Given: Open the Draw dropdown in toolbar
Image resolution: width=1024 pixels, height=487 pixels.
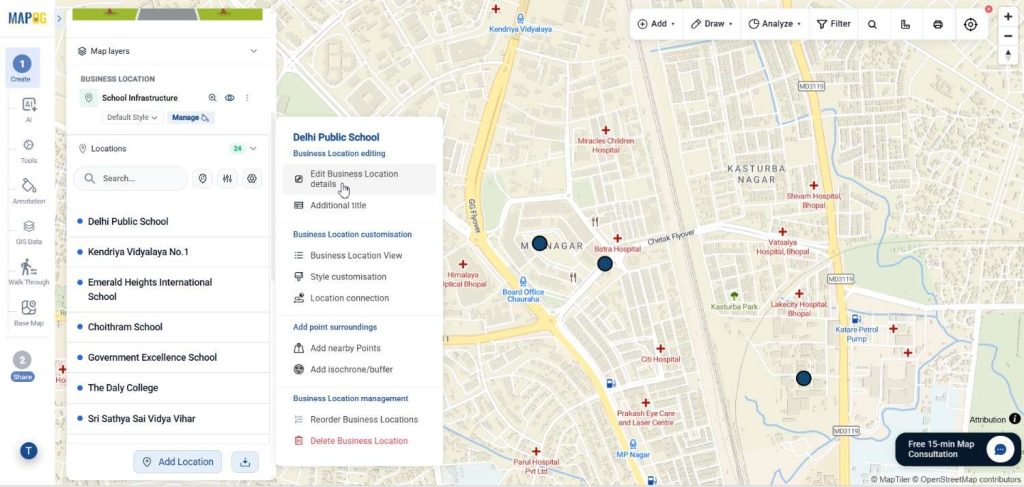Looking at the screenshot, I should [712, 24].
